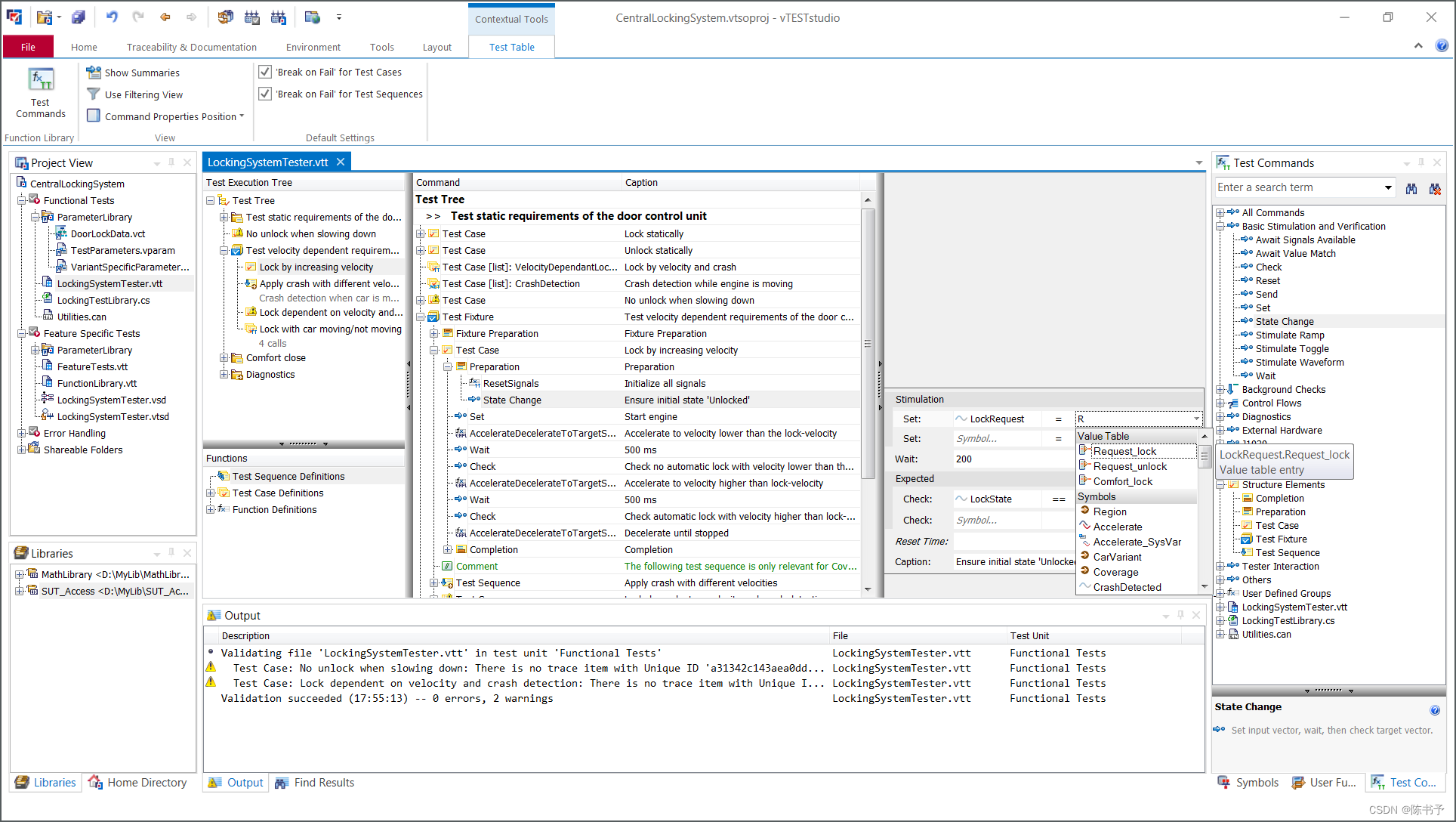Open the search term dropdown arrow
The width and height of the screenshot is (1456, 822).
(x=1388, y=187)
